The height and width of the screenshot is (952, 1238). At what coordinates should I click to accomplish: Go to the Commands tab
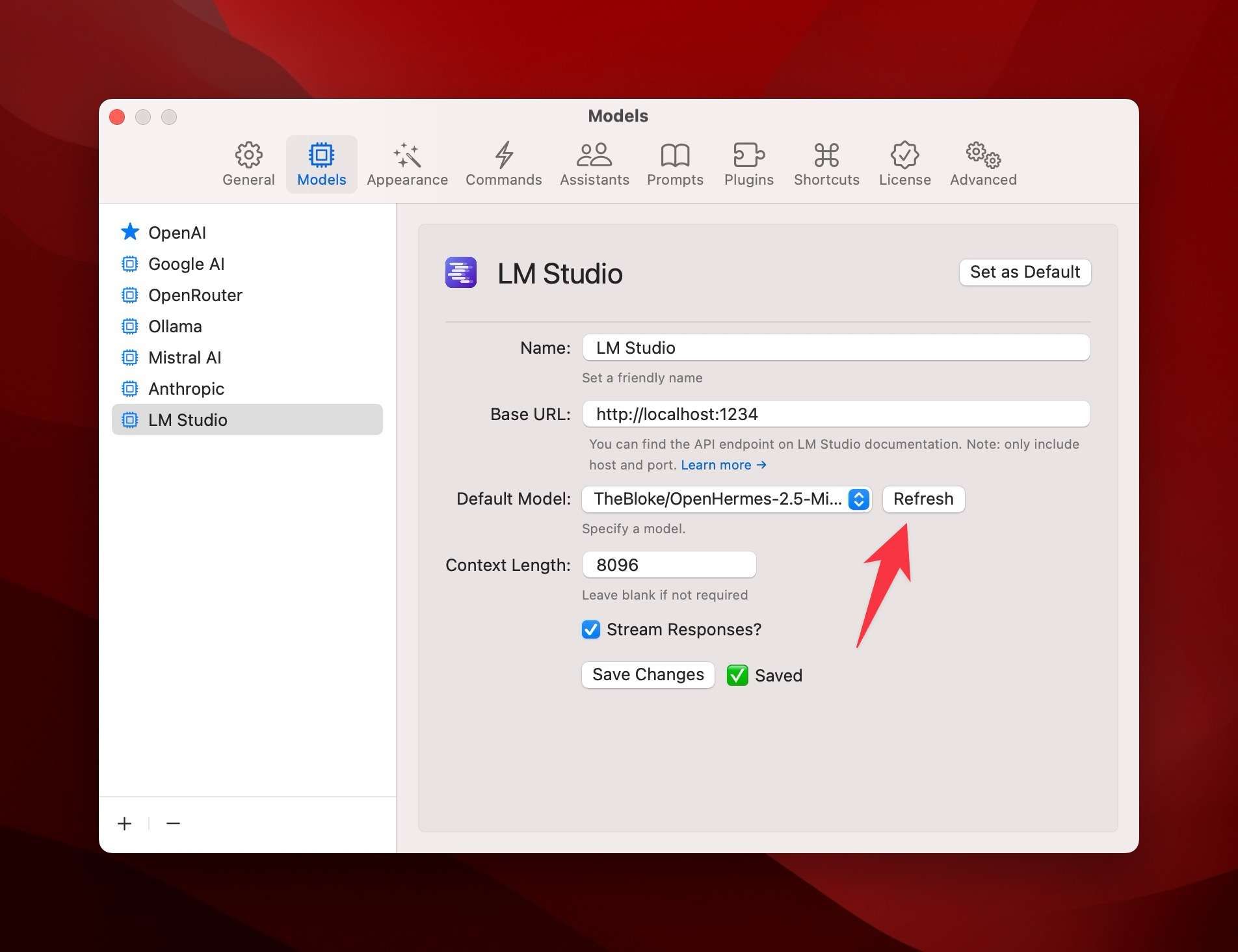tap(503, 165)
